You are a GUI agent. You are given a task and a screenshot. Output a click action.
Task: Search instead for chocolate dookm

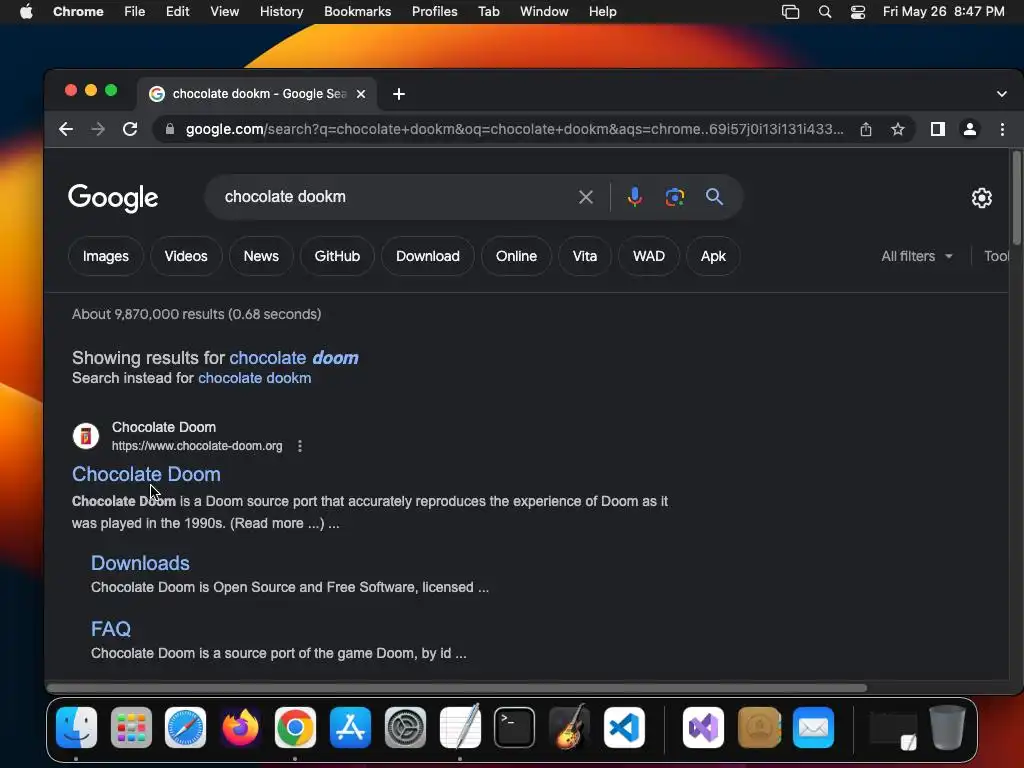[255, 378]
